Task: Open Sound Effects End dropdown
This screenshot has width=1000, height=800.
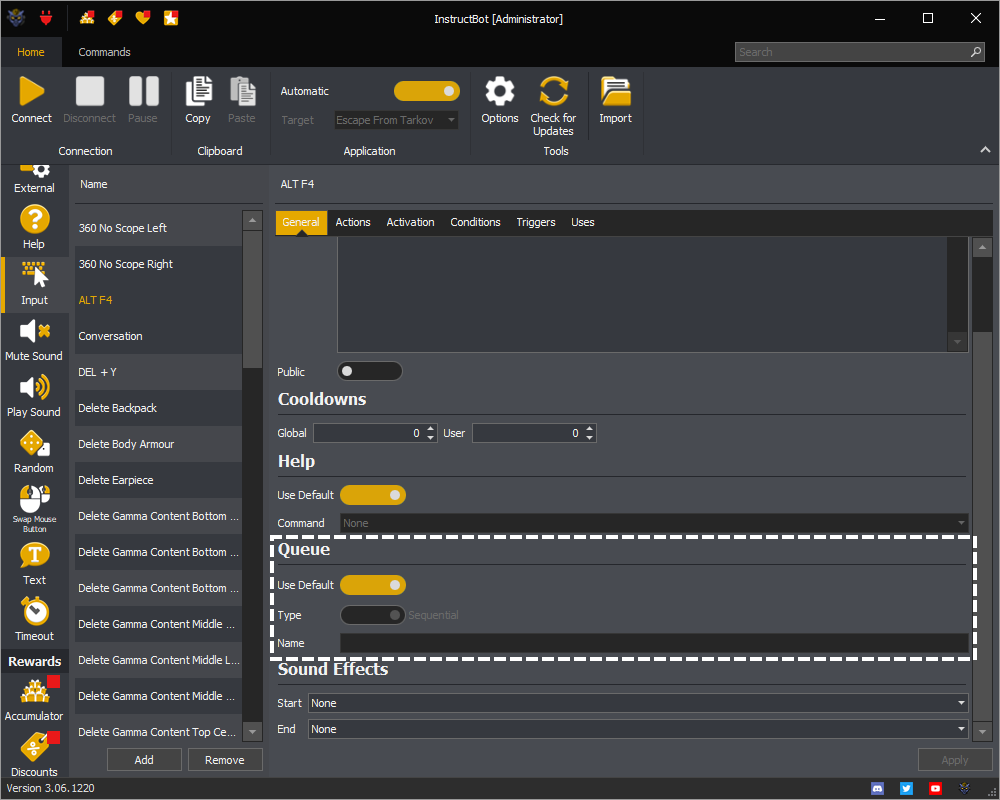Action: 638,729
